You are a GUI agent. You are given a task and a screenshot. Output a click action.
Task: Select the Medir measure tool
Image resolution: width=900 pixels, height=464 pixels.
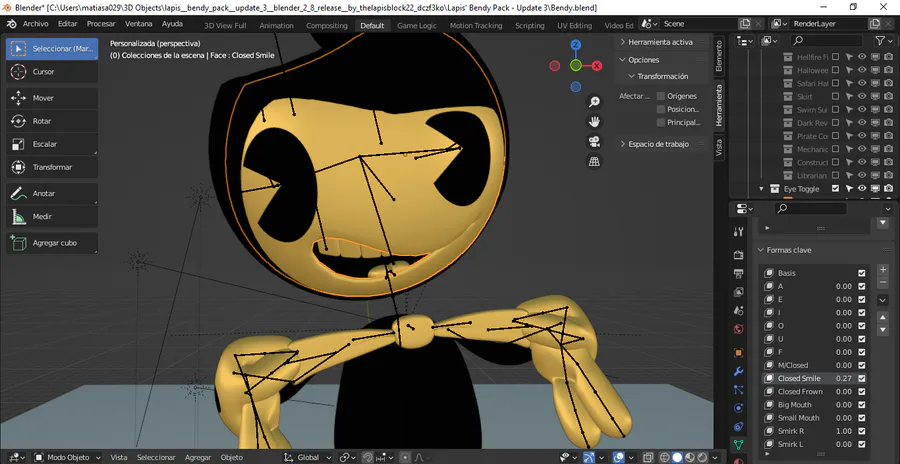[x=52, y=216]
